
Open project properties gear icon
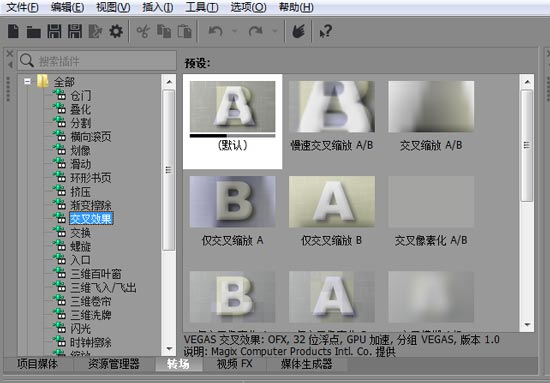tap(116, 31)
